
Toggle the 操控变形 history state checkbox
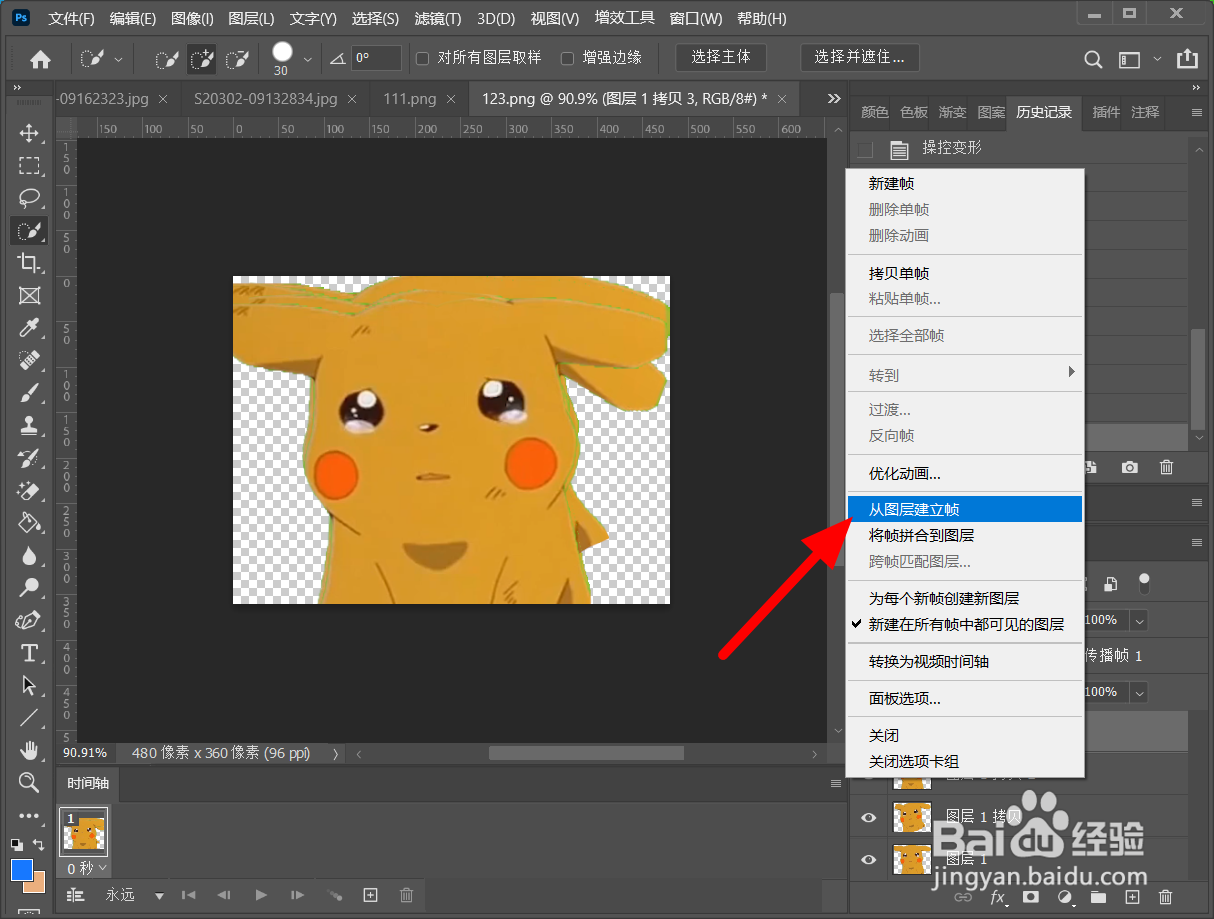pos(865,149)
